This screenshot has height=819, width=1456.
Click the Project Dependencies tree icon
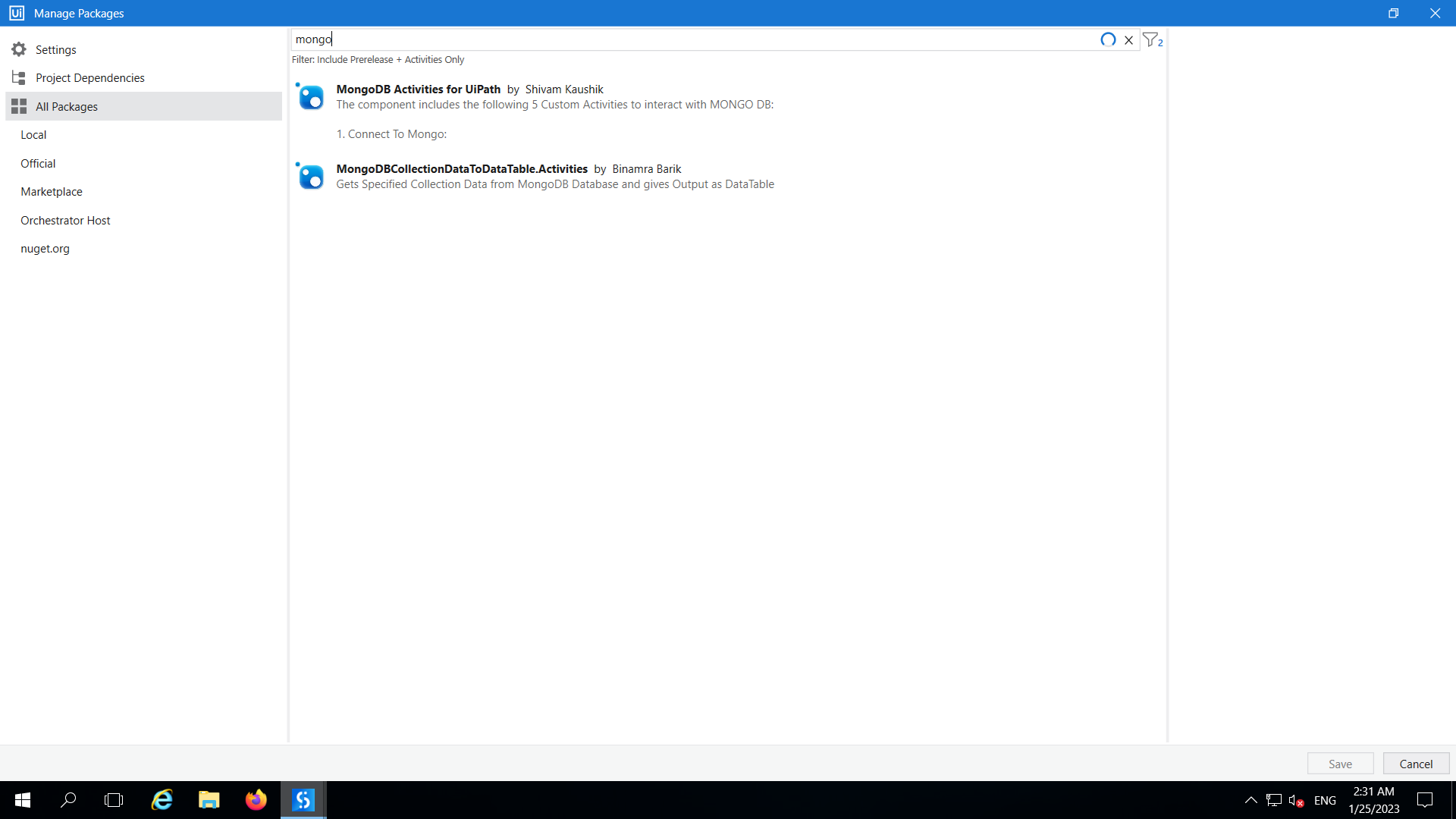(x=19, y=77)
